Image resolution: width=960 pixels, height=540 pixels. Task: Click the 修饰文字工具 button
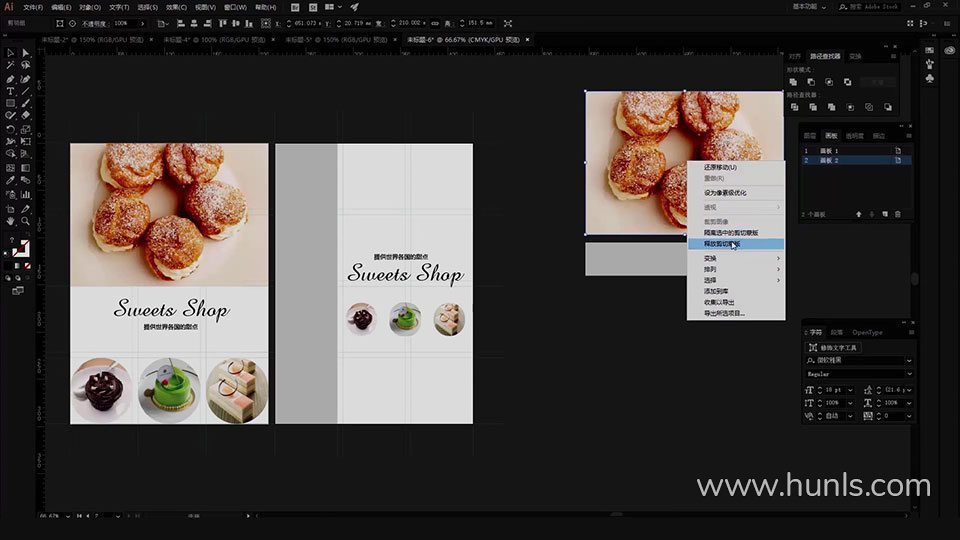tap(833, 348)
